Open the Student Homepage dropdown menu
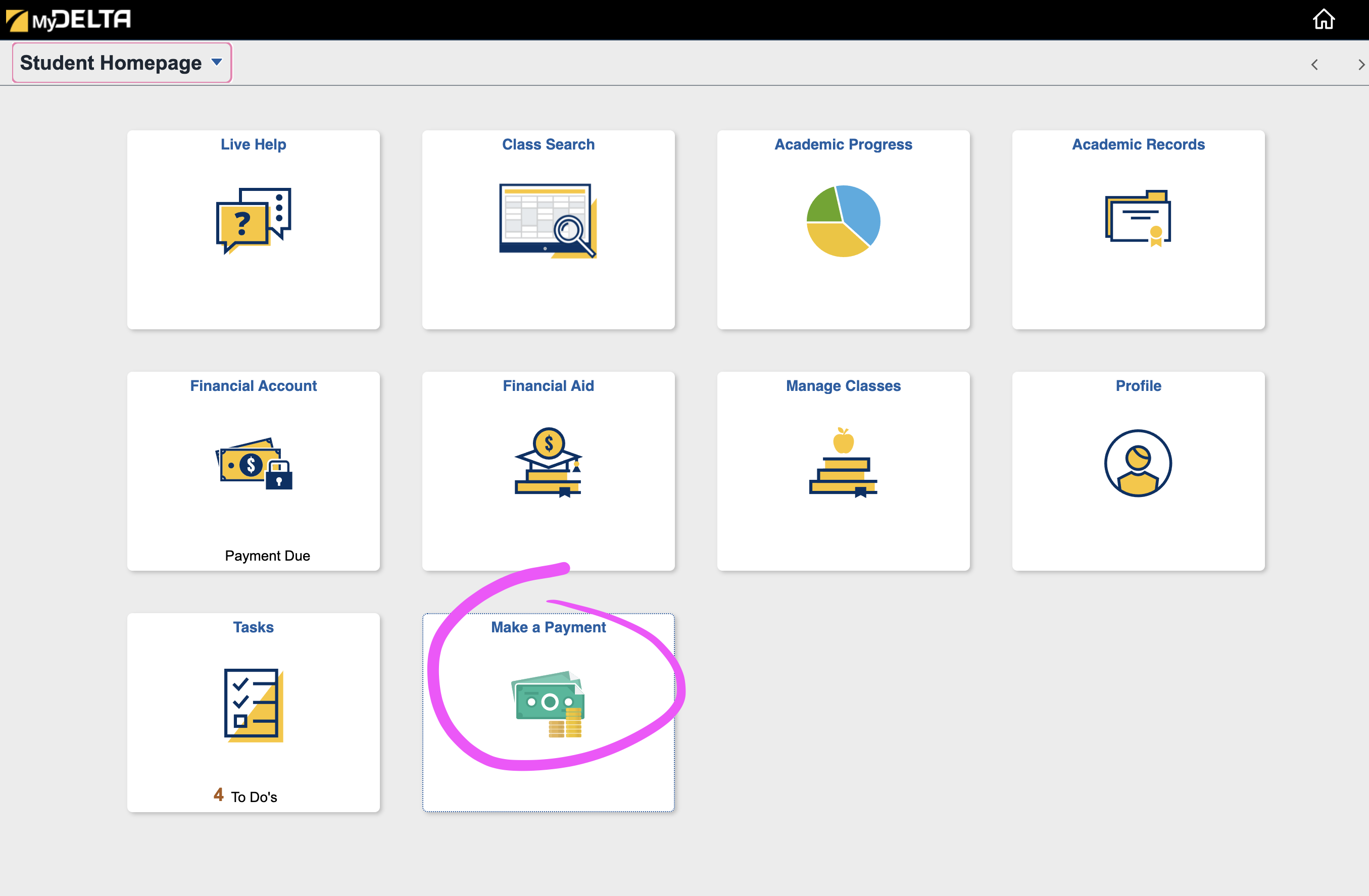 click(121, 63)
